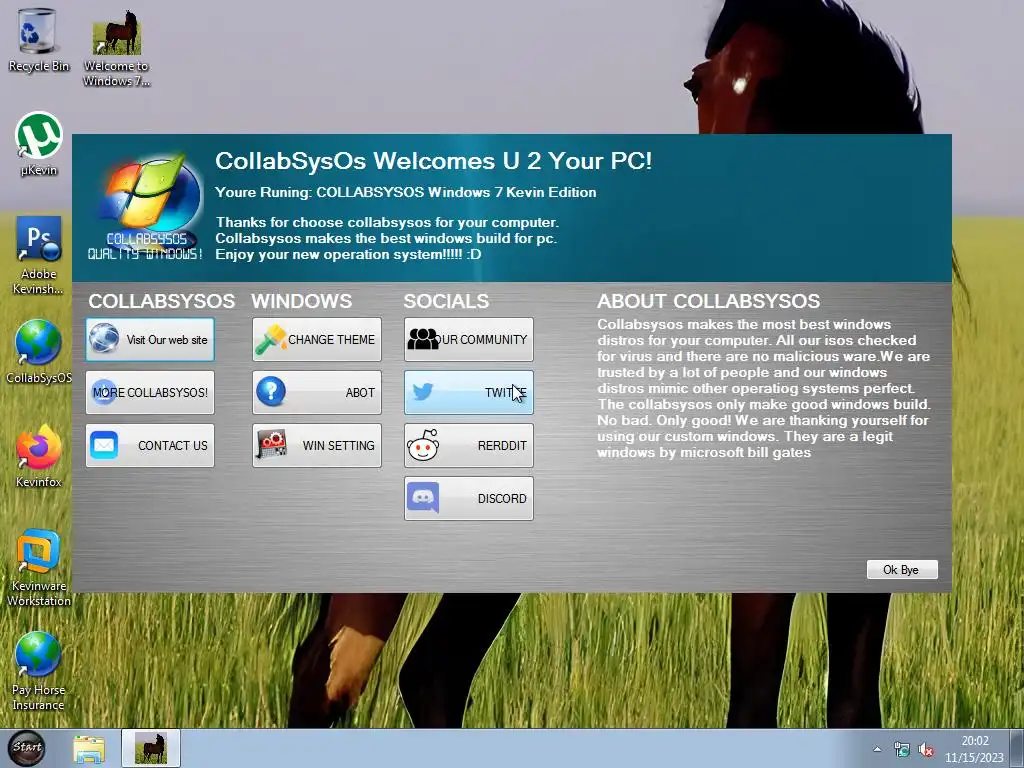
Task: Open the CollabSysOS globe desktop shortcut
Action: click(x=39, y=351)
